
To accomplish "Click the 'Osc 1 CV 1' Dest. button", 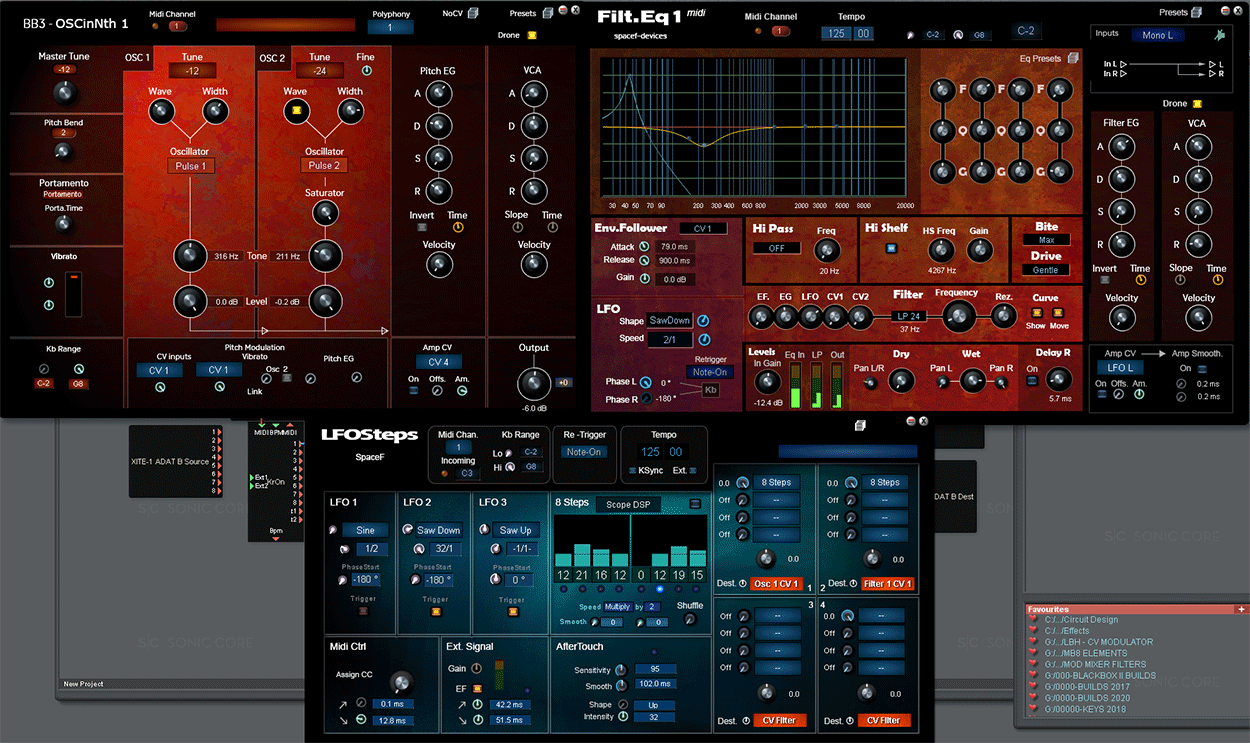I will tap(777, 583).
